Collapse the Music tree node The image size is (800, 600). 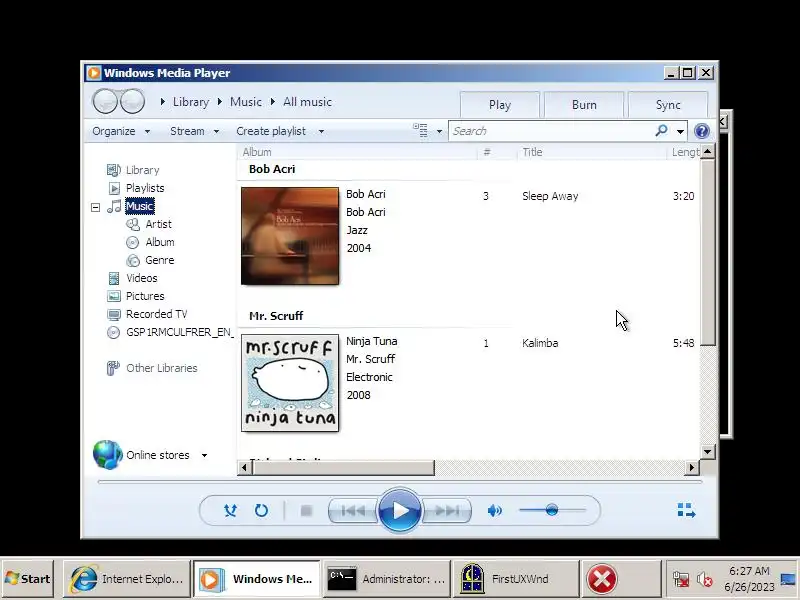[95, 207]
